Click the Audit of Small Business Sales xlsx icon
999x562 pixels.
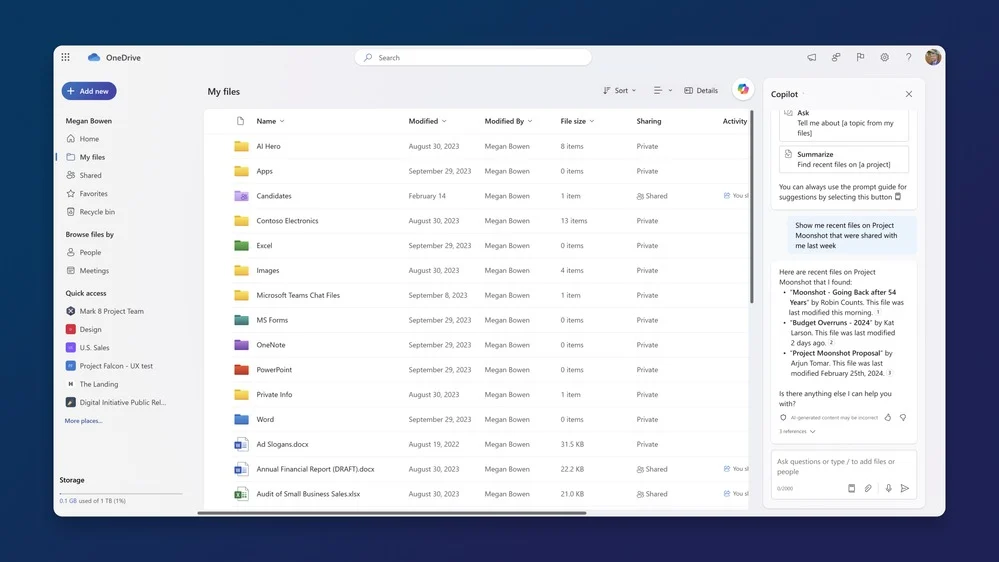(241, 494)
